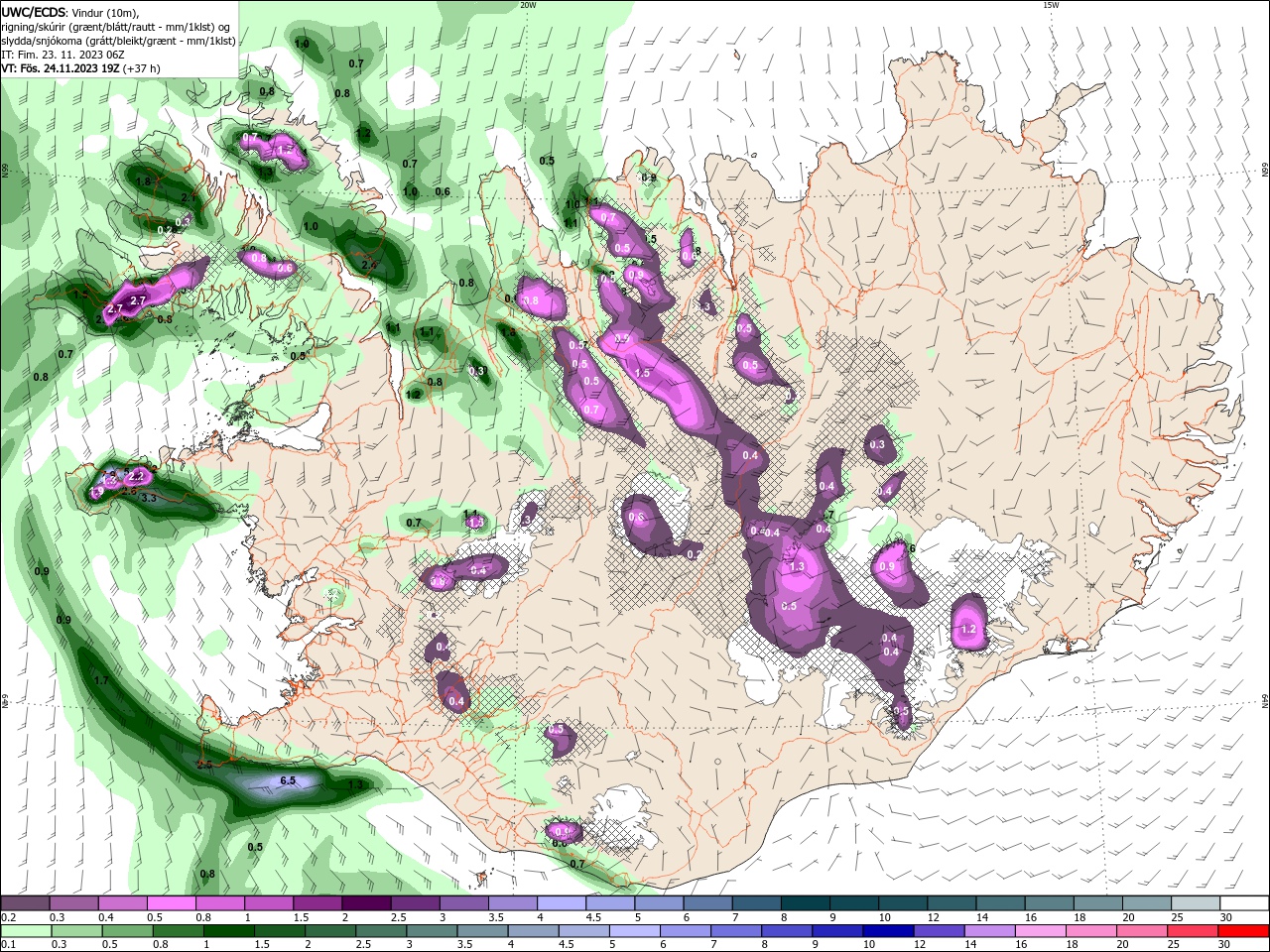
Task: Click the 20W longitude label
Action: tap(528, 5)
